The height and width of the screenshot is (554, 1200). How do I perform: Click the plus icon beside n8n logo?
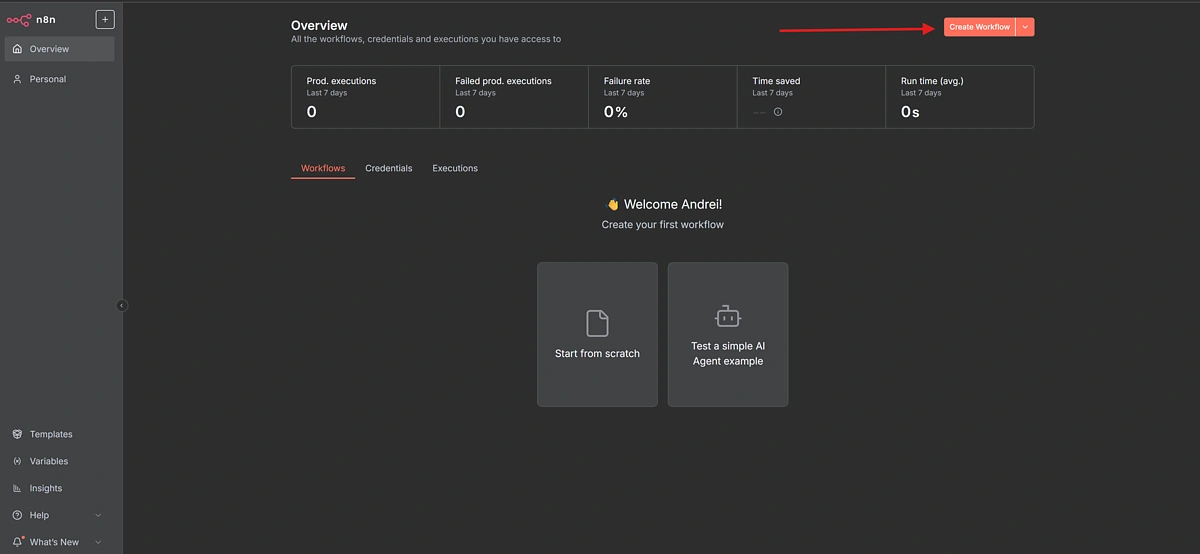105,19
